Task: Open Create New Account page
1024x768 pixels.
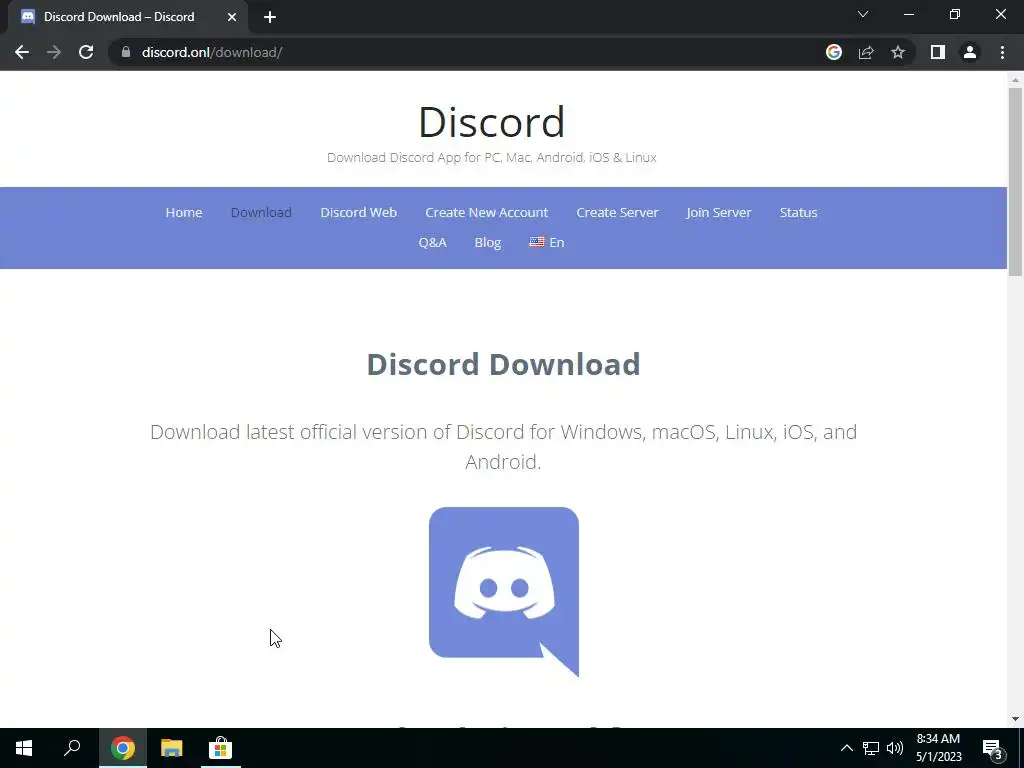Action: coord(487,212)
